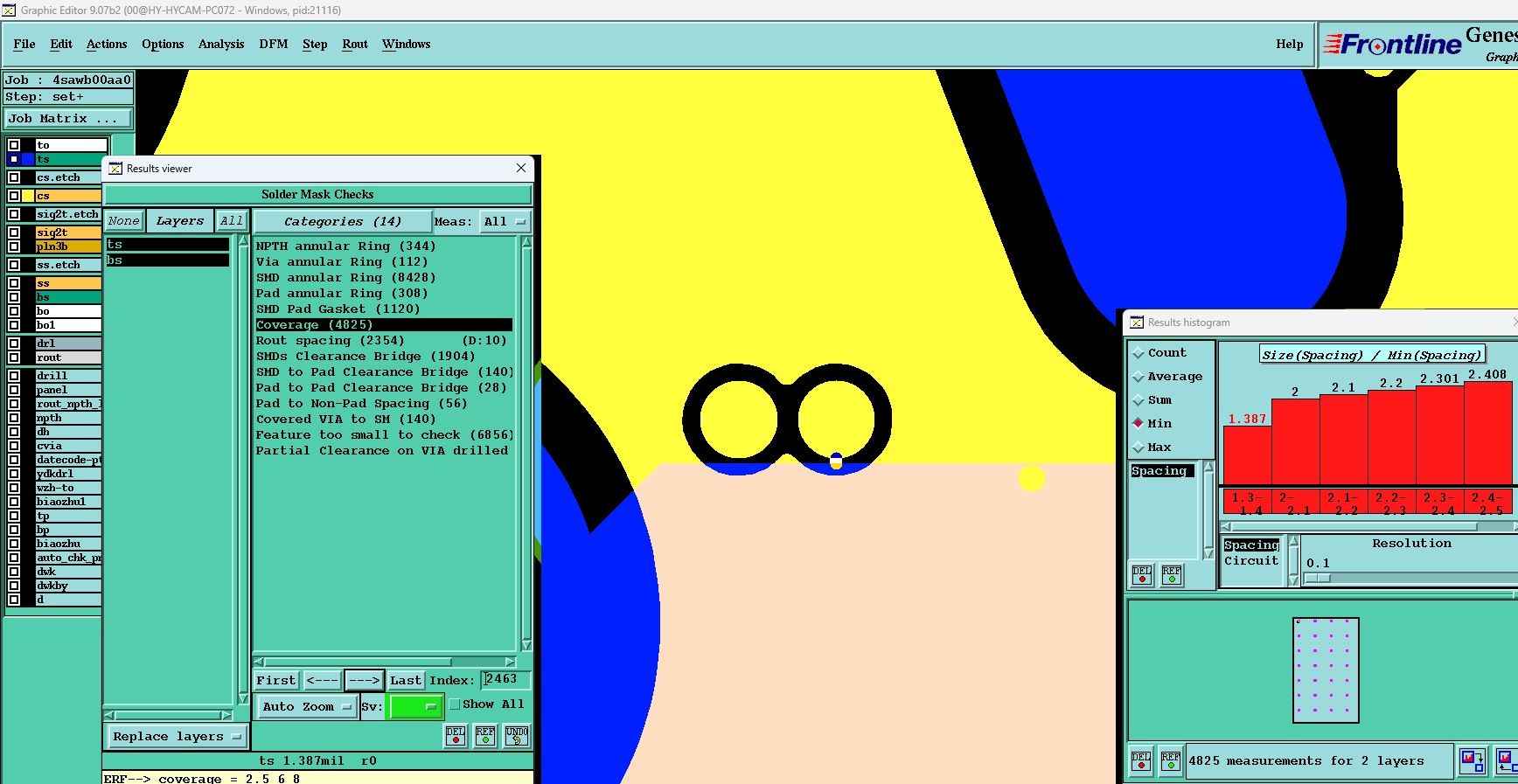Open the green Sv severity dropdown

(414, 707)
